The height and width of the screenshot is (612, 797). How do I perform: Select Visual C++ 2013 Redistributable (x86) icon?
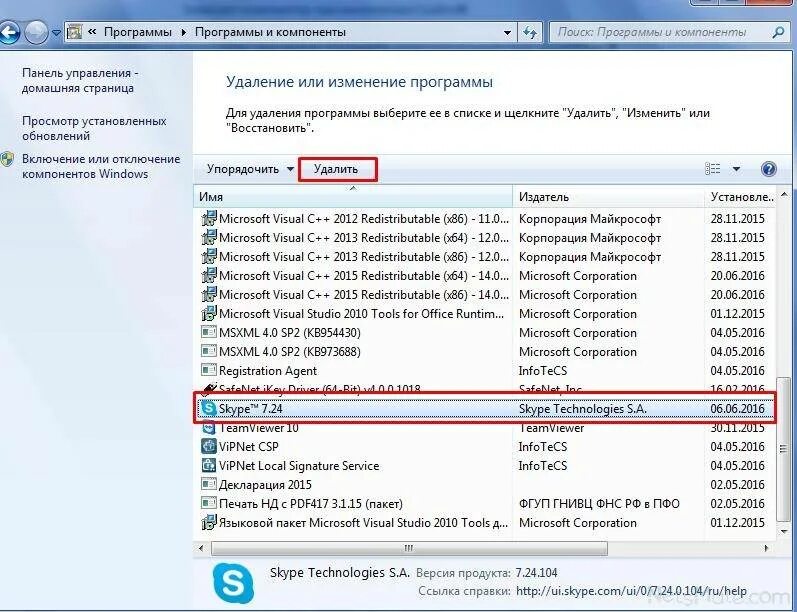point(209,257)
